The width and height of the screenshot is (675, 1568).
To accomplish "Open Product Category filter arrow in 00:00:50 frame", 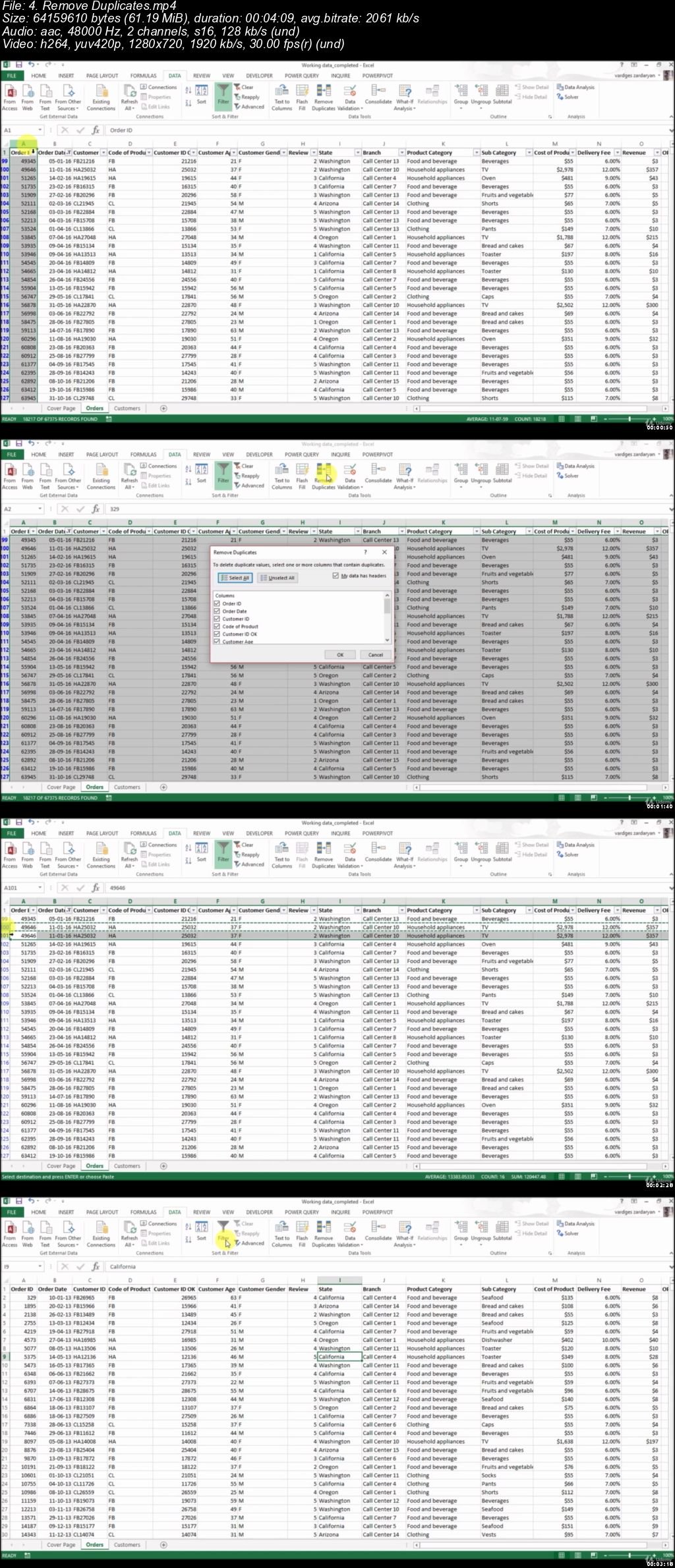I will click(475, 153).
